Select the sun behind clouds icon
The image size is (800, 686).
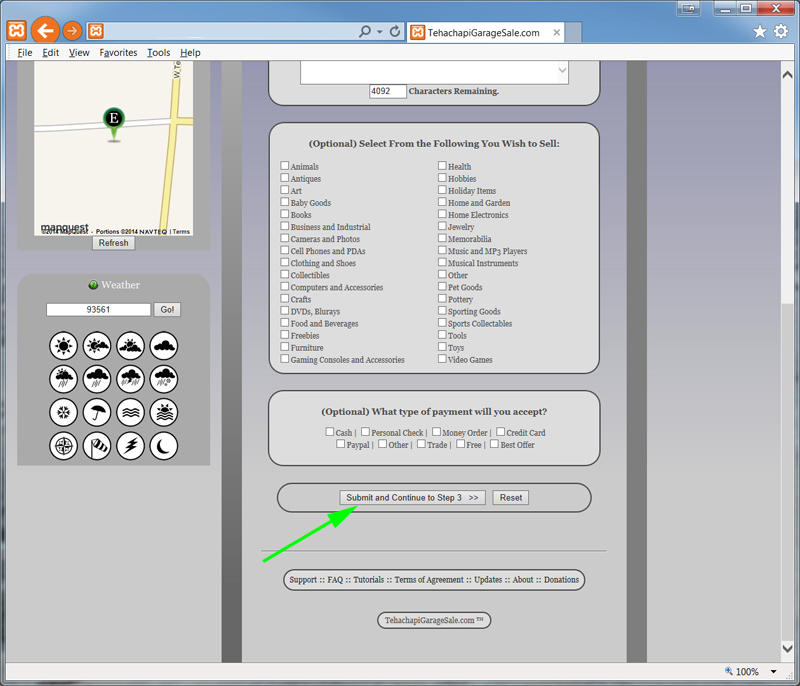coord(131,346)
